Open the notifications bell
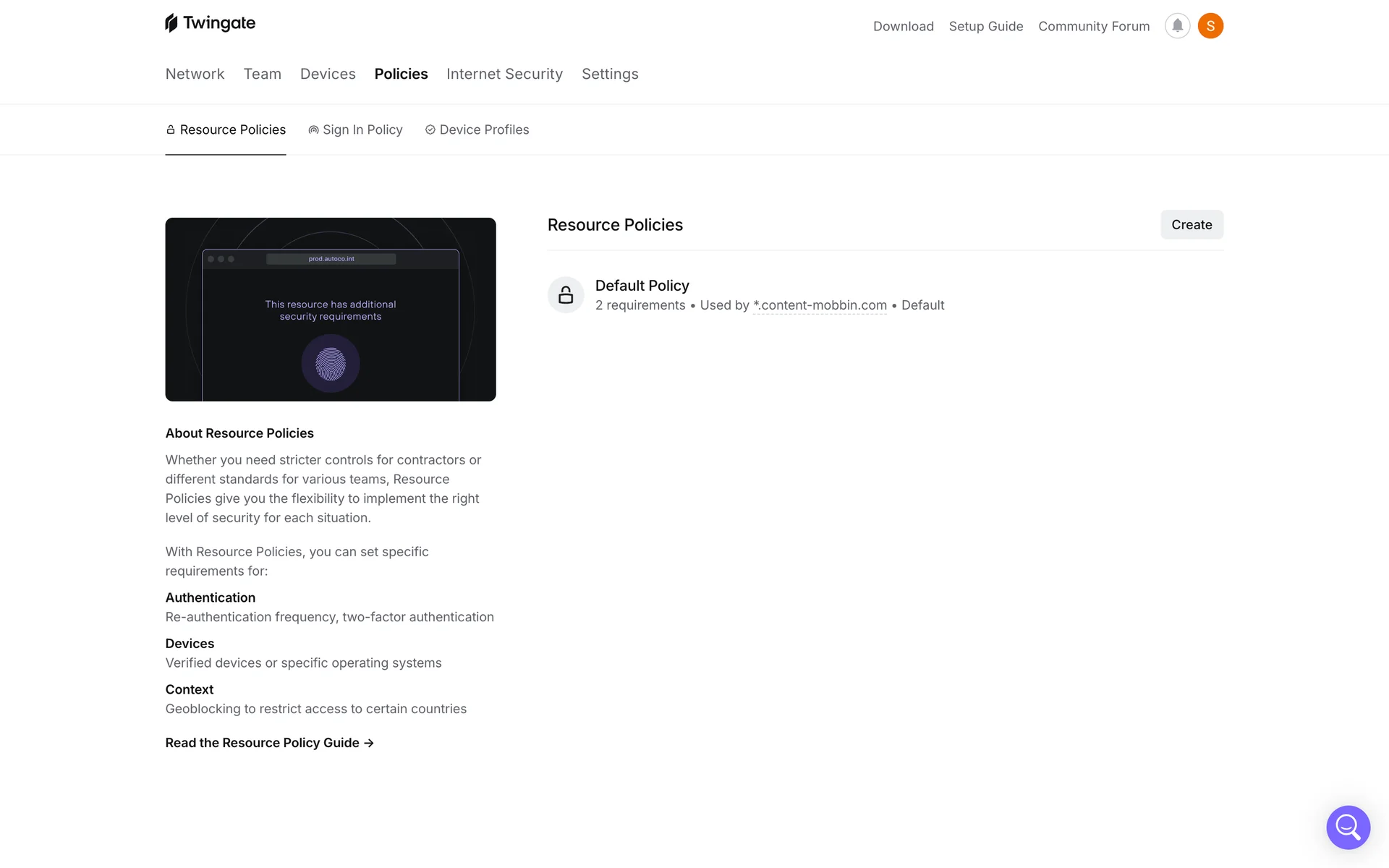Screen dimensions: 1389x868 [1177, 26]
